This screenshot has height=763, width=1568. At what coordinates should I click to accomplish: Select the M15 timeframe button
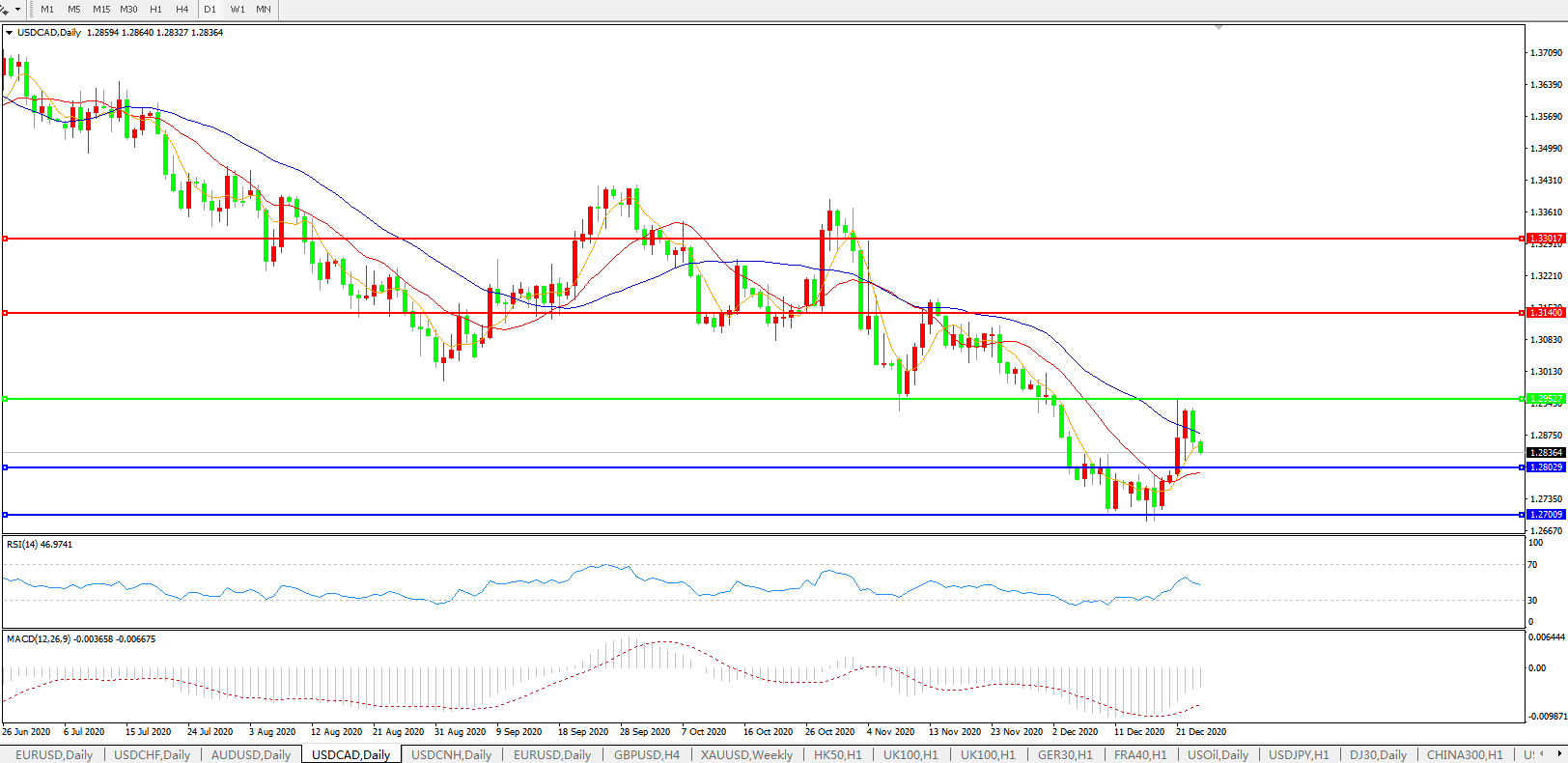point(101,9)
